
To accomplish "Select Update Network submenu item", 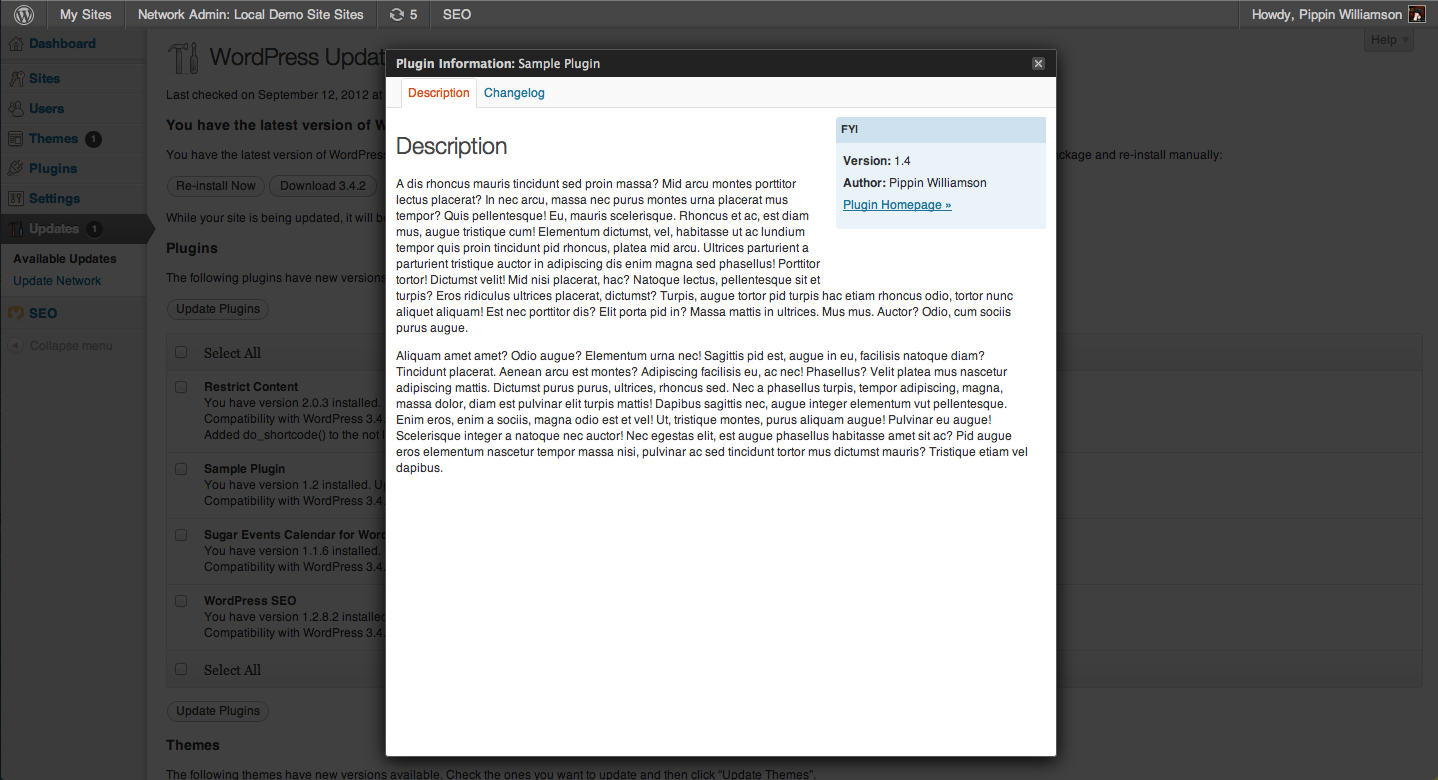I will 57,281.
